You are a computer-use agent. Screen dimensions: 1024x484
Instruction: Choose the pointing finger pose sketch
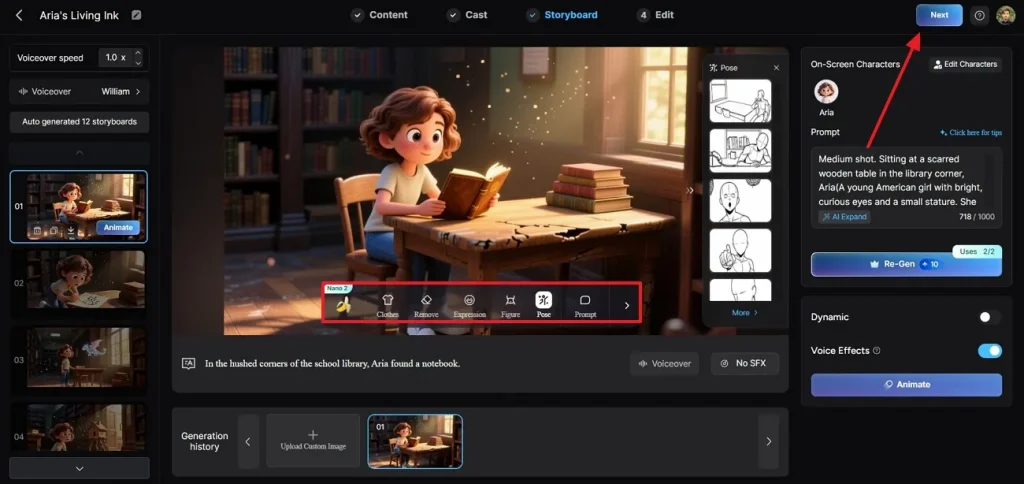[740, 250]
